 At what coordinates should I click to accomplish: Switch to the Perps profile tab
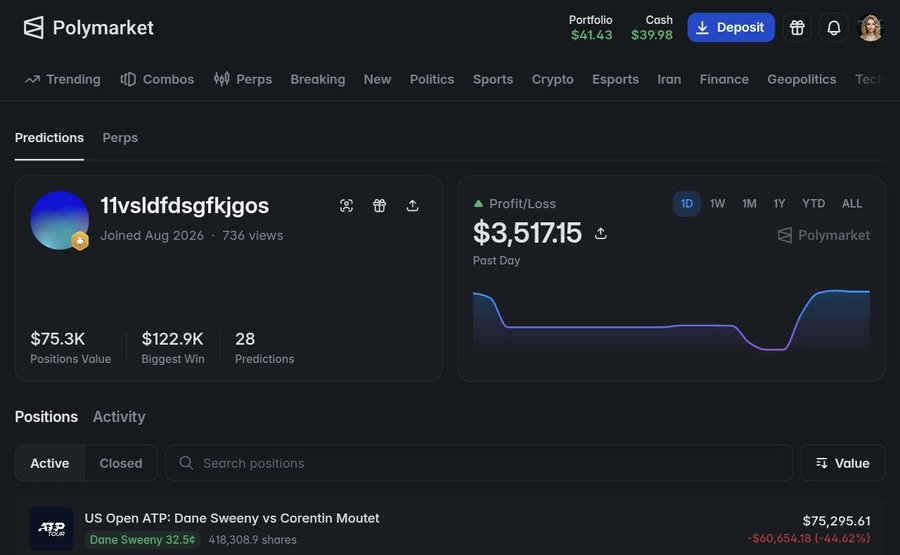point(120,138)
